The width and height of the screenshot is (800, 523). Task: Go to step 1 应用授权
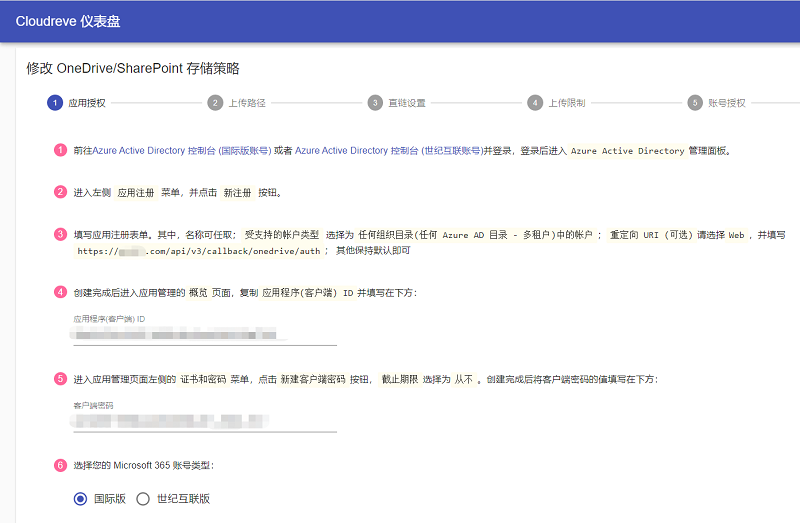coord(77,103)
